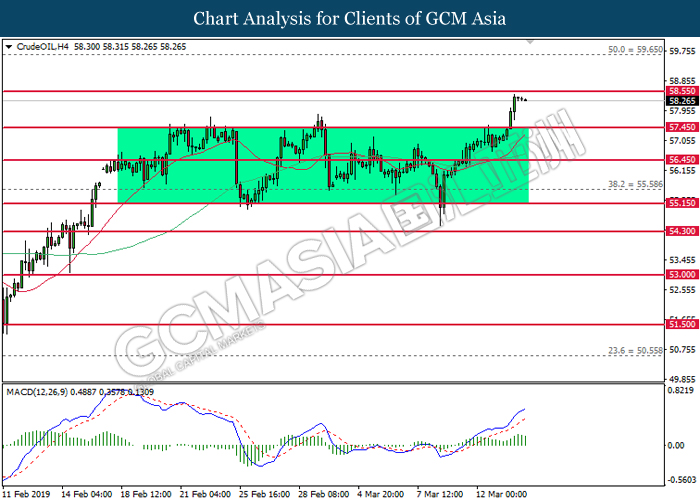Click the 53.455 price axis label
The height and width of the screenshot is (500, 700).
(x=682, y=260)
